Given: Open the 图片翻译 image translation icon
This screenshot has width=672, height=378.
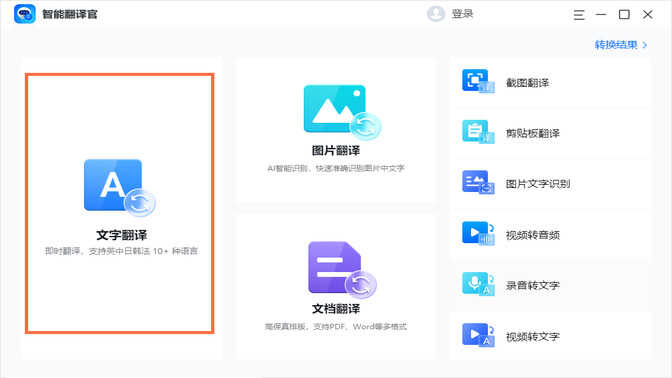Looking at the screenshot, I should pyautogui.click(x=342, y=112).
